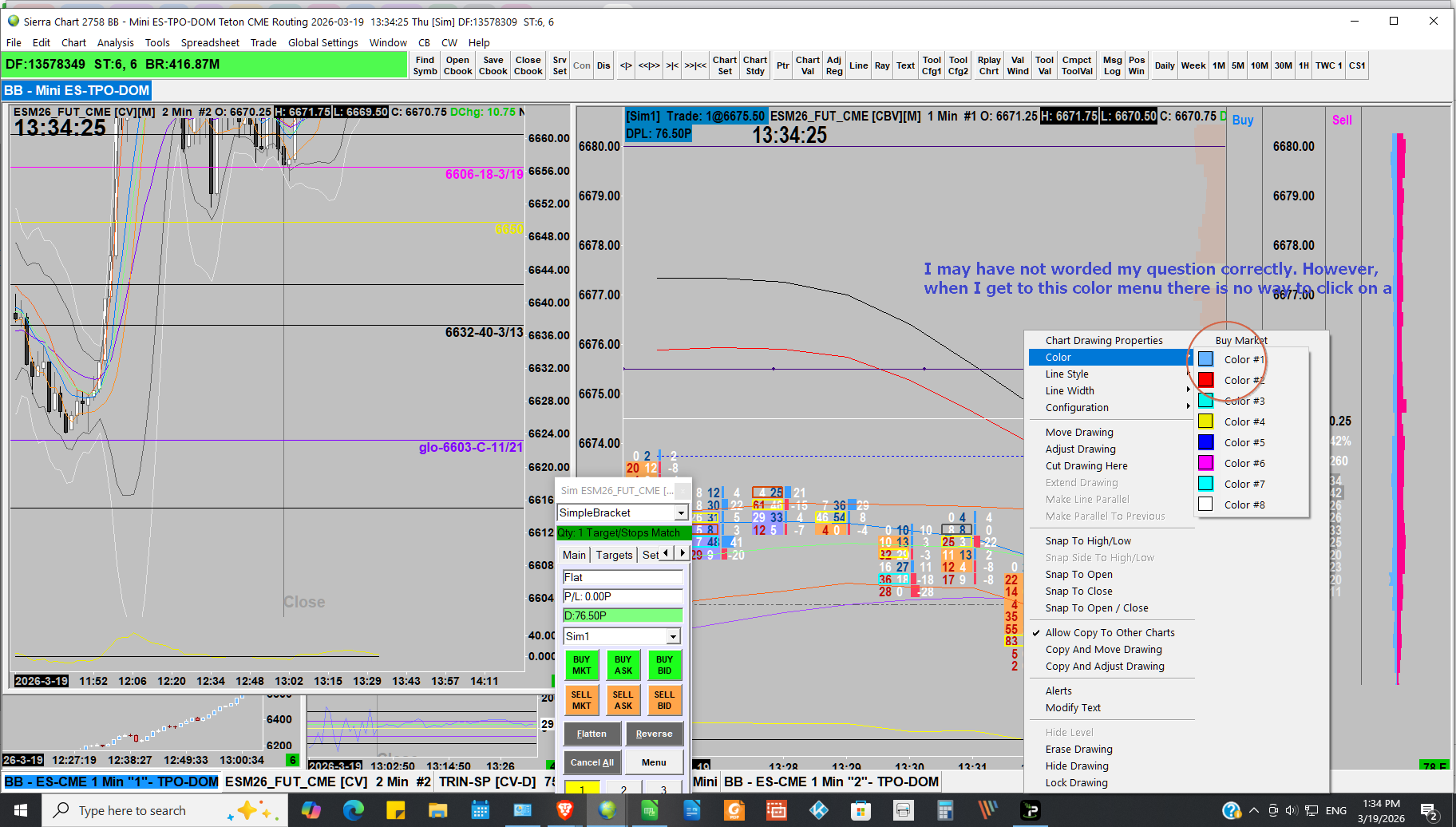Click the Cancel All button
Screen dimensions: 1456x827
[591, 762]
